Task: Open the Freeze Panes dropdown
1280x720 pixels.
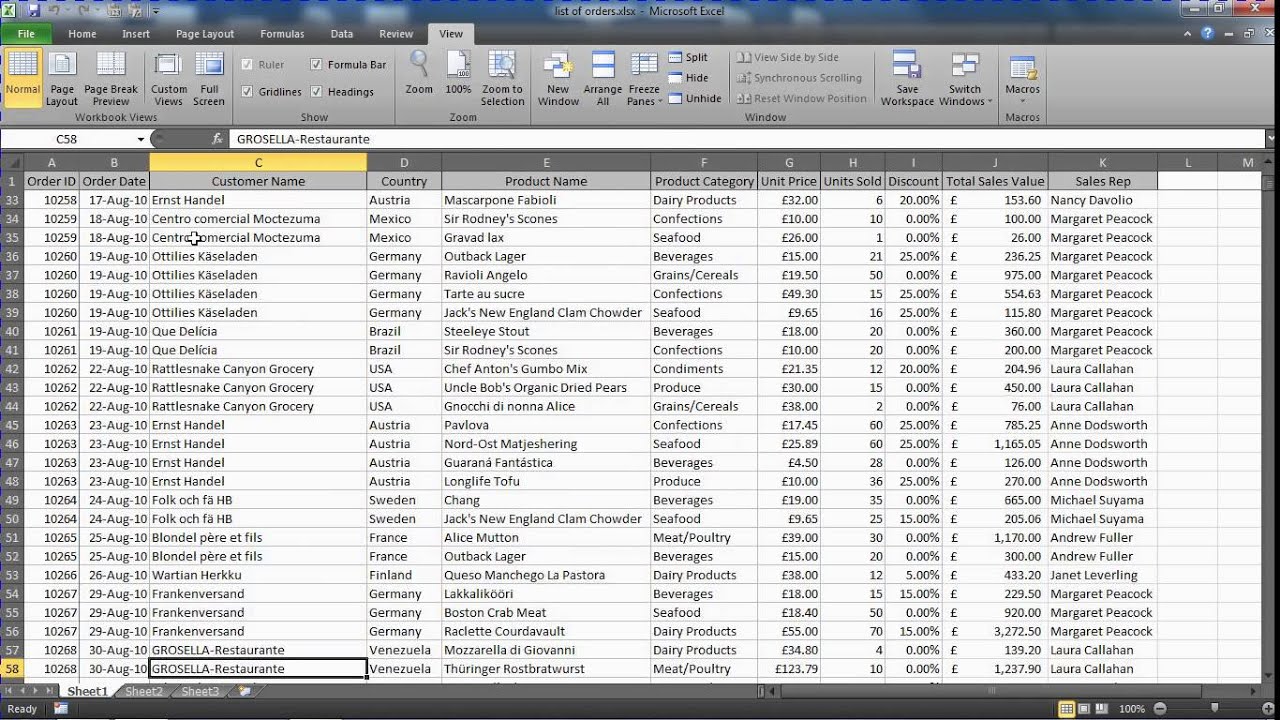Action: tap(644, 78)
